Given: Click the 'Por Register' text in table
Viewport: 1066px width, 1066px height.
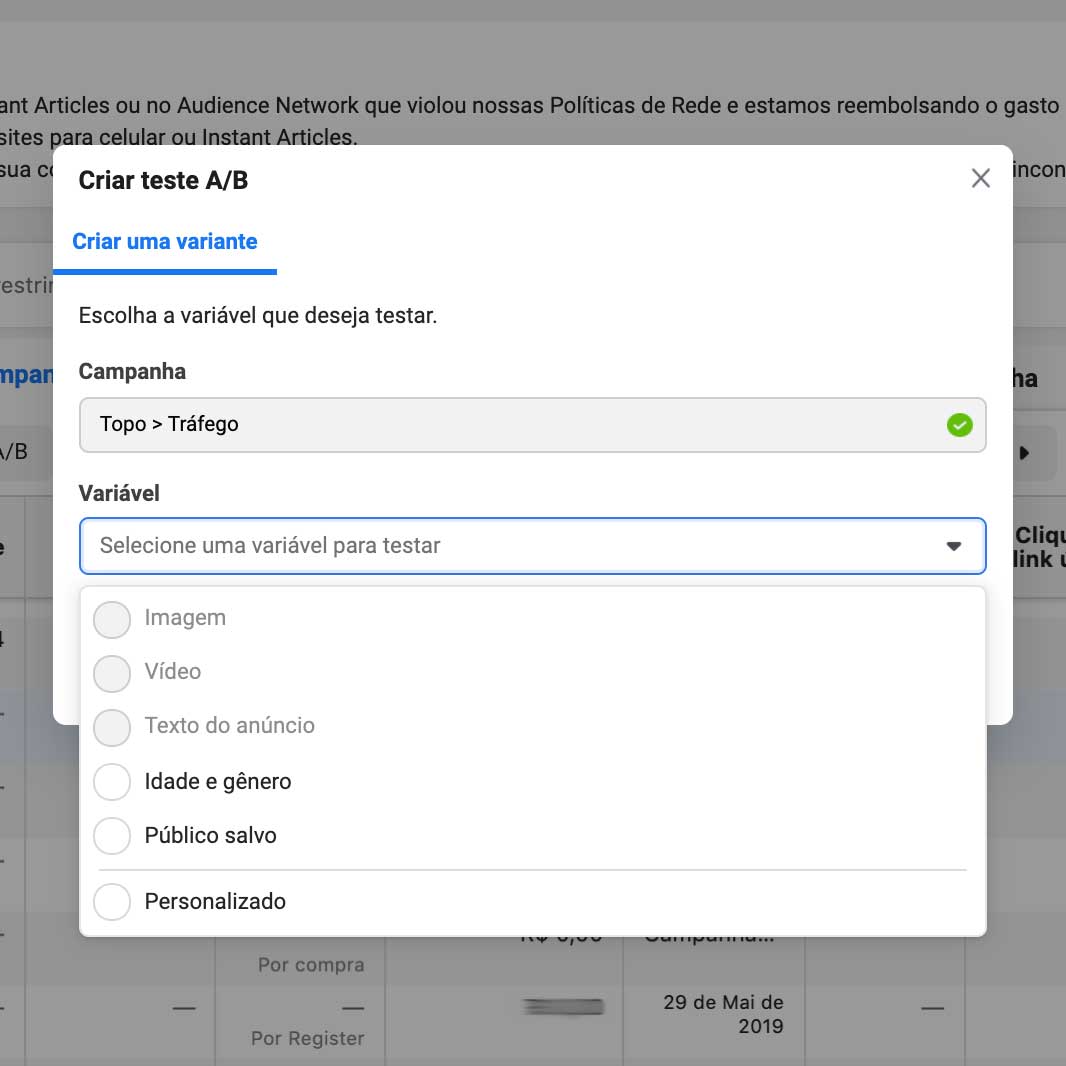Looking at the screenshot, I should coord(307,1038).
